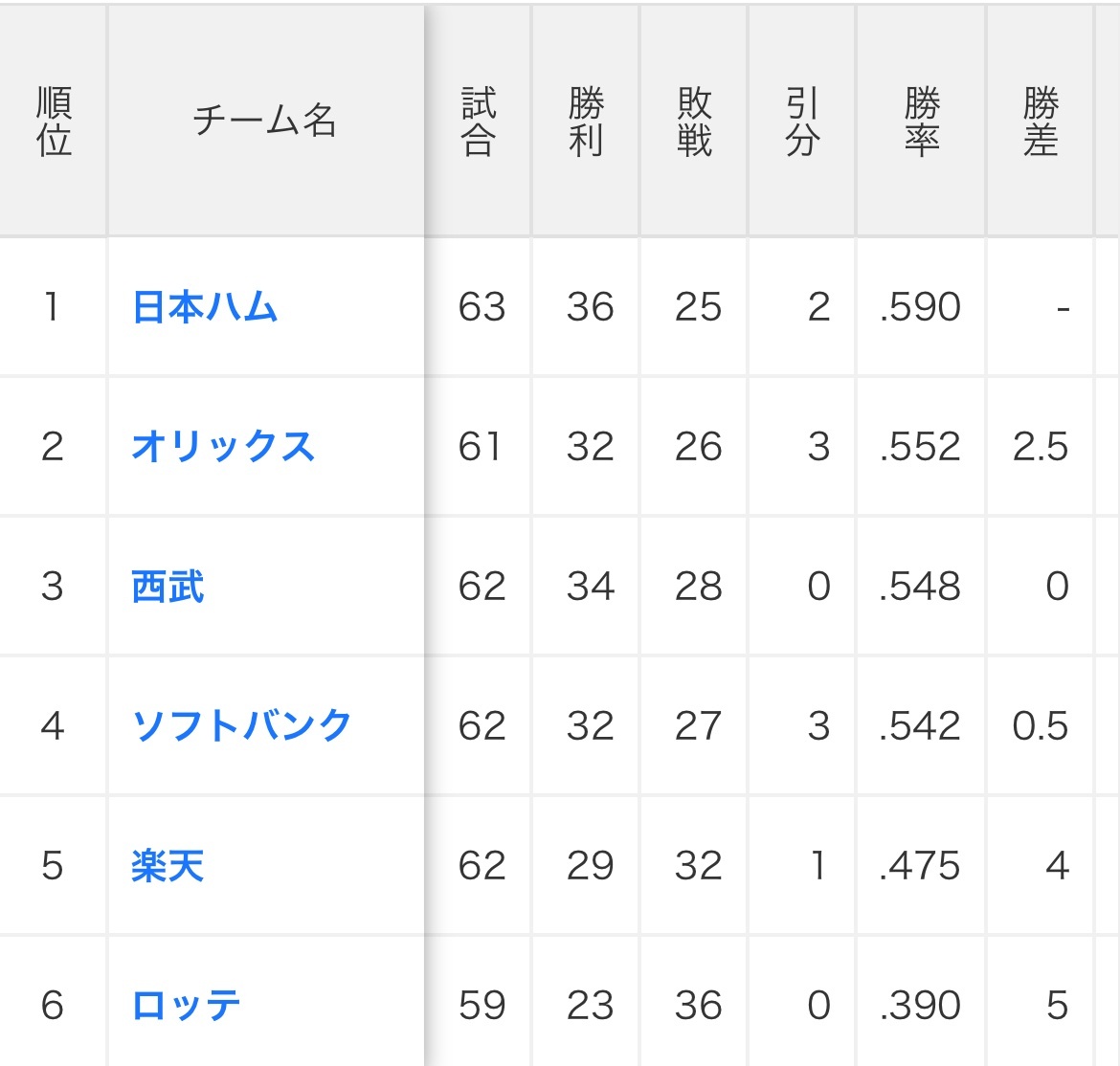
Task: Click the .475 win rate cell
Action: 922,866
